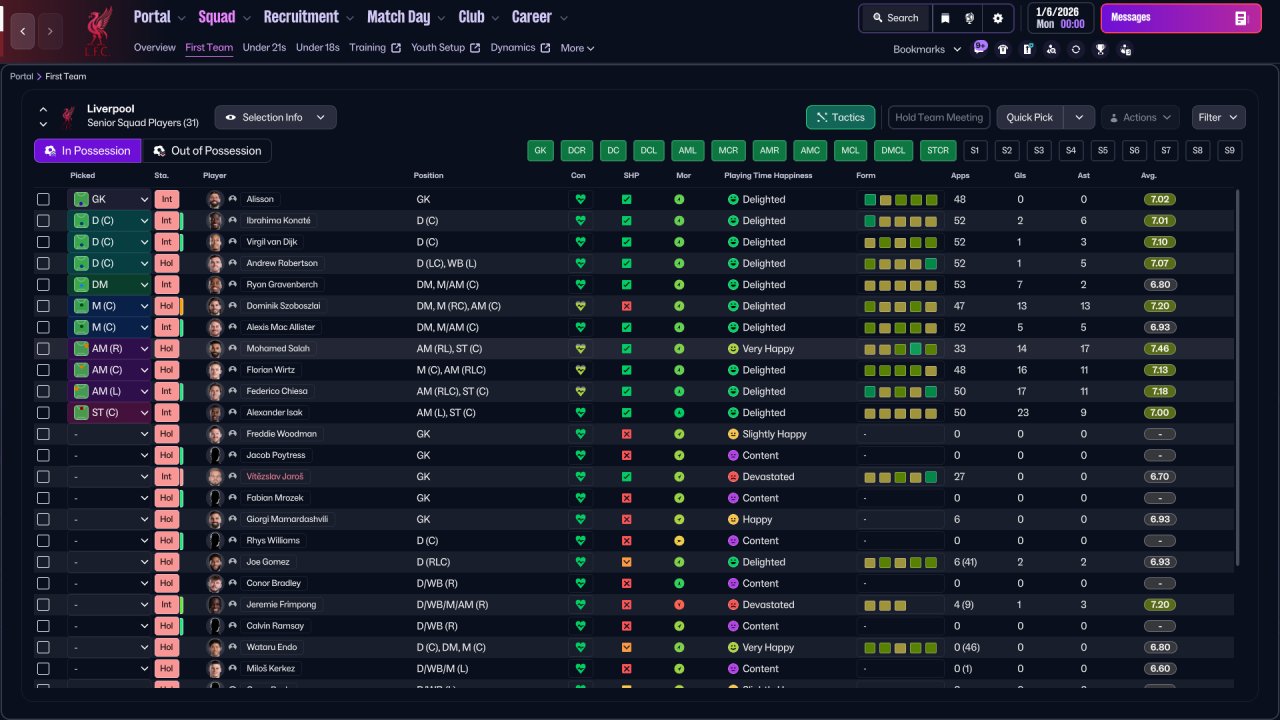Open the picked-position dropdown for Freddie Woodman

110,434
